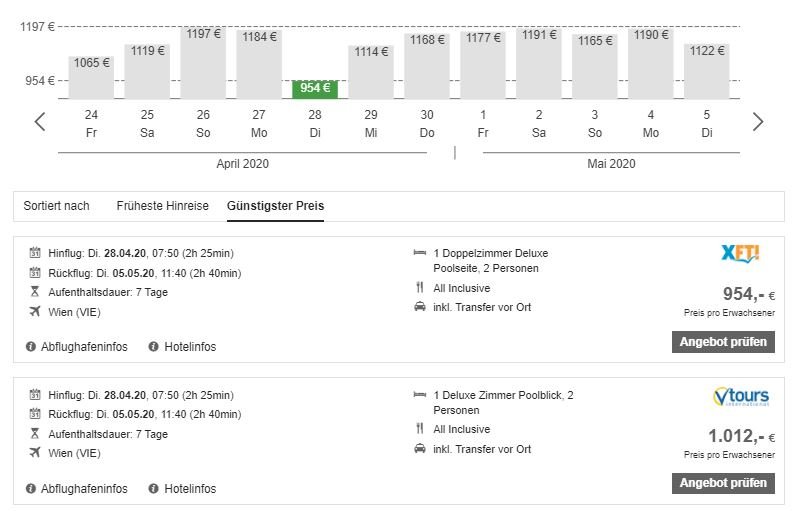Select the 1065 € bar for 24 Fr
Screen dimensions: 799x511
pyautogui.click(x=91, y=77)
